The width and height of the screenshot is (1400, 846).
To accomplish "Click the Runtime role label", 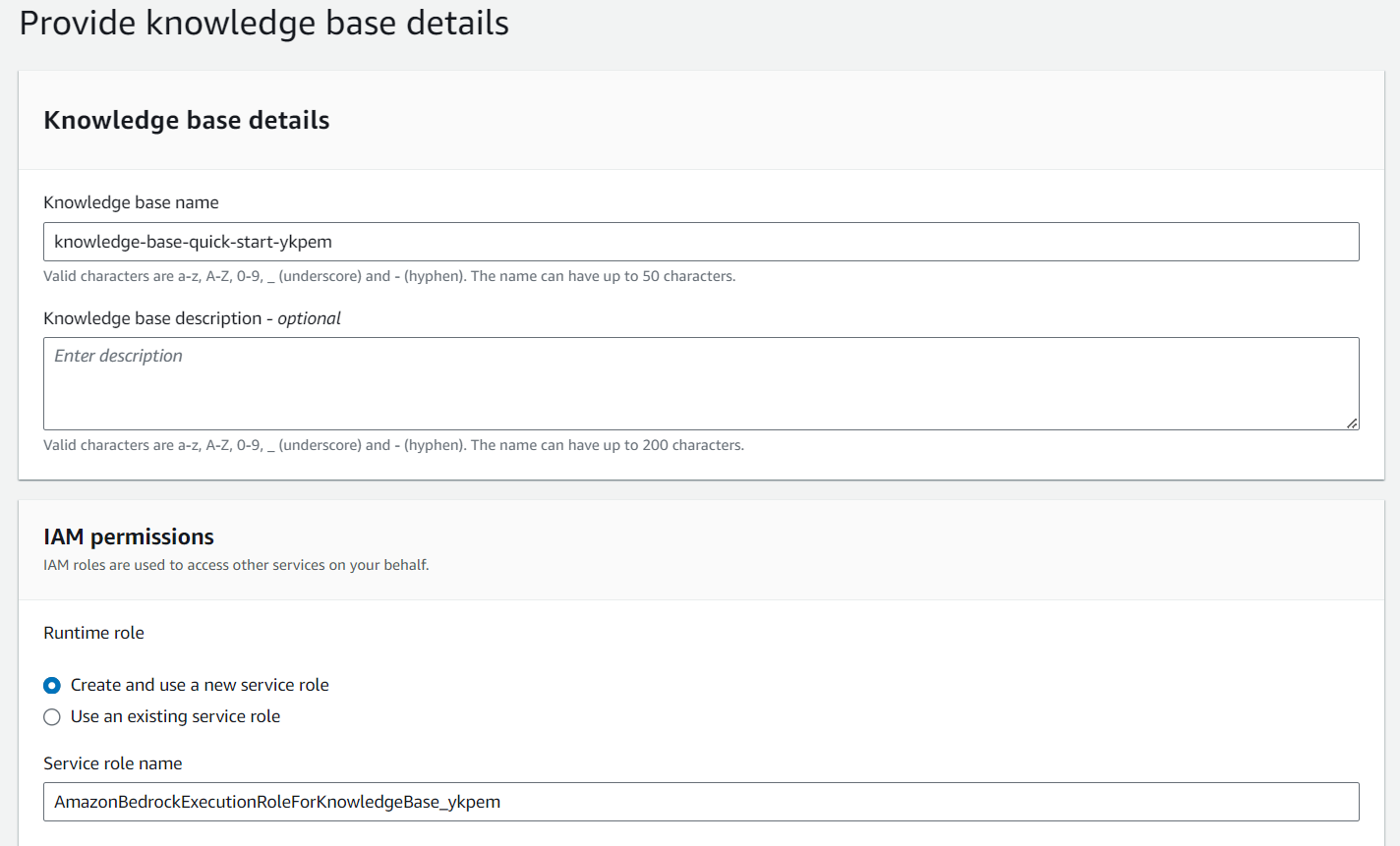I will tap(93, 633).
